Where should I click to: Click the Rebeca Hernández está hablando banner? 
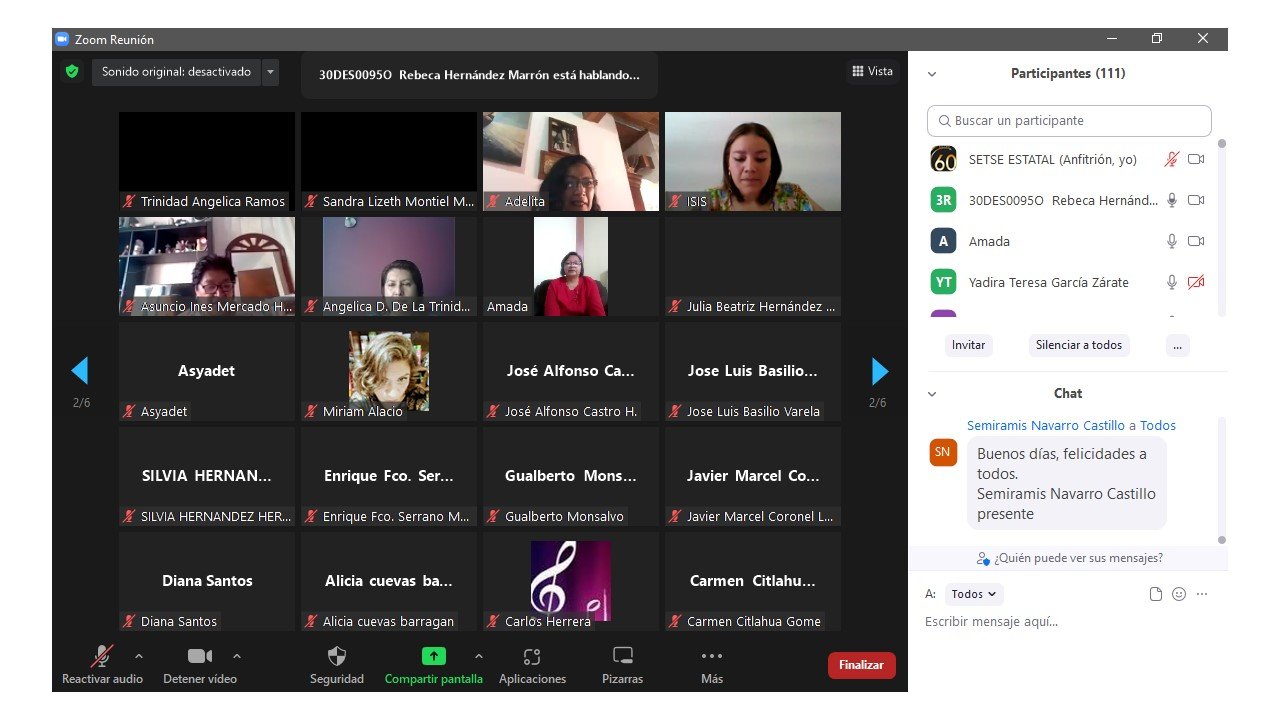point(479,75)
